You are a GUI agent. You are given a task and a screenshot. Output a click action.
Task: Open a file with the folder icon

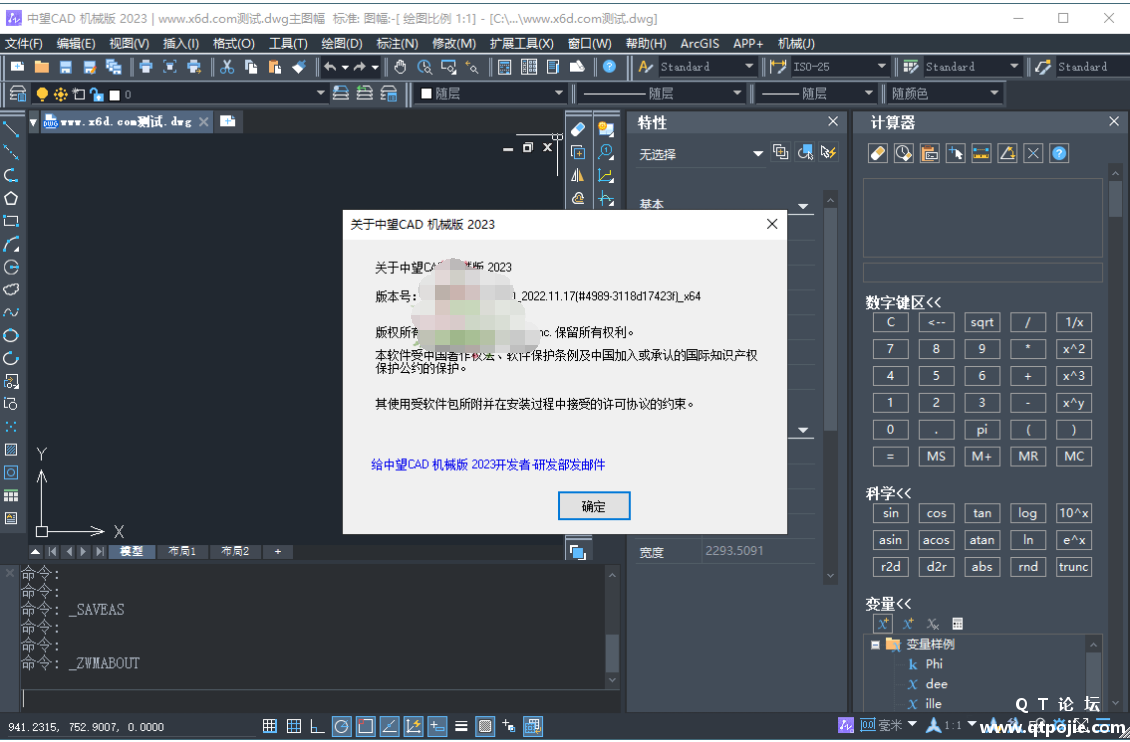pyautogui.click(x=42, y=67)
